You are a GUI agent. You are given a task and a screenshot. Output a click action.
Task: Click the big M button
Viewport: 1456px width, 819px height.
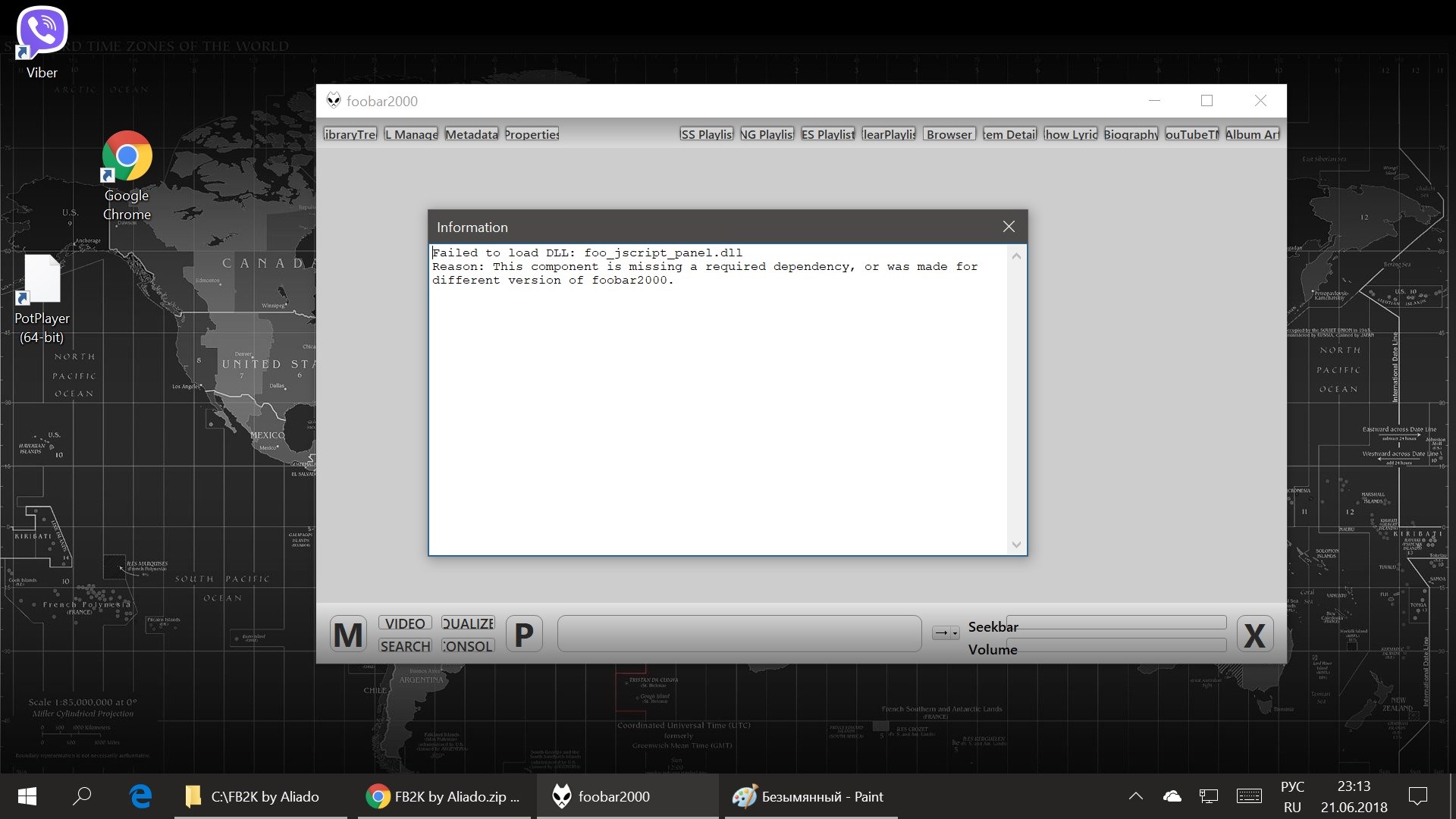click(x=348, y=634)
